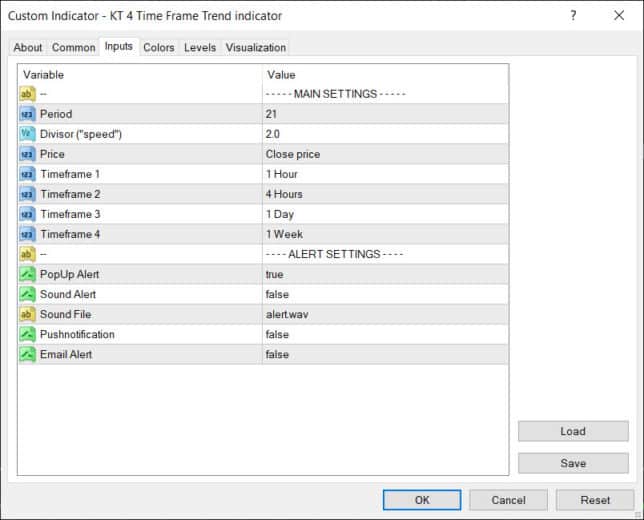The height and width of the screenshot is (520, 644).
Task: Confirm settings with the OK button
Action: tap(422, 500)
